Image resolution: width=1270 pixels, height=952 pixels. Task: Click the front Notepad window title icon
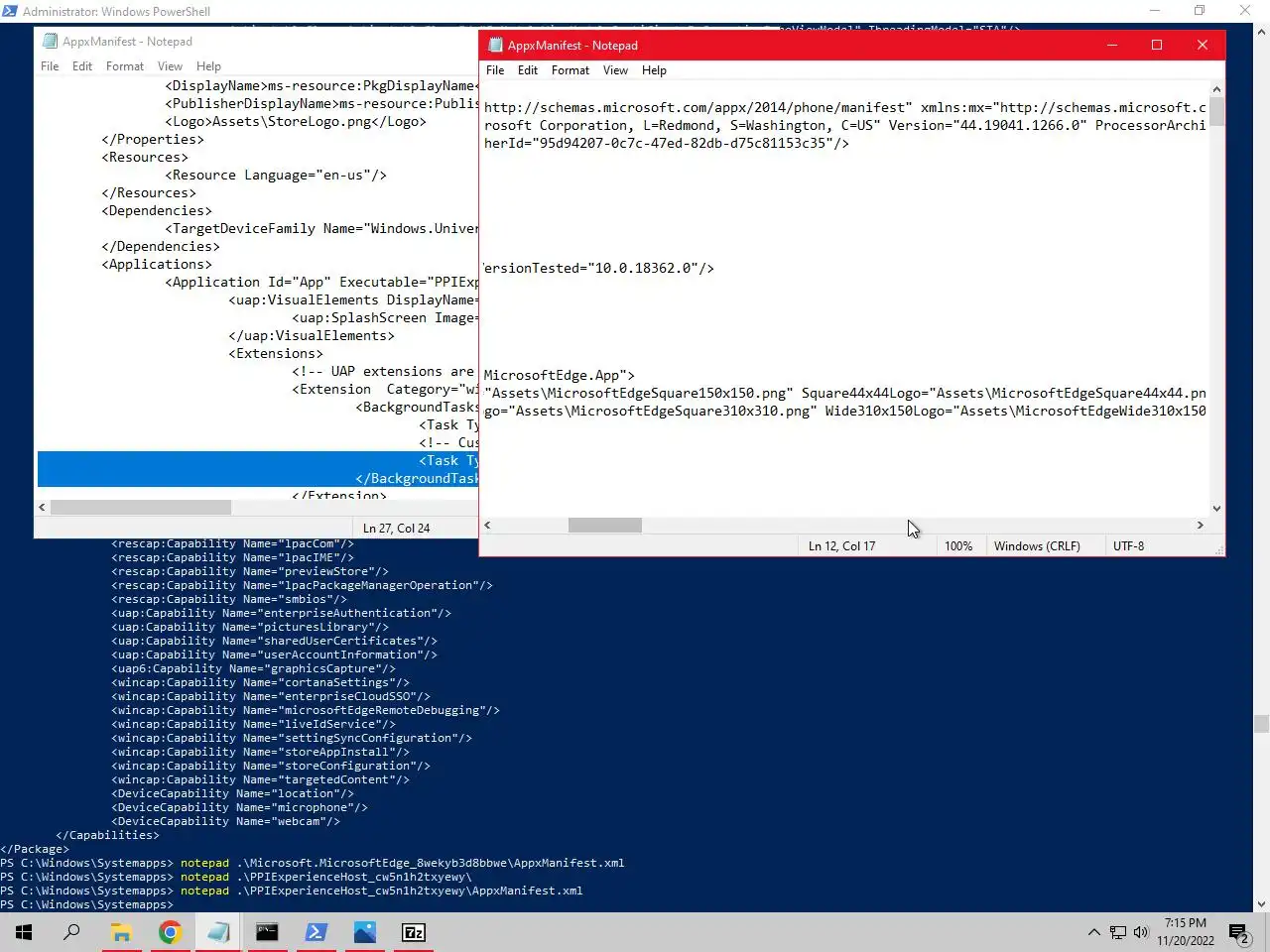[495, 46]
